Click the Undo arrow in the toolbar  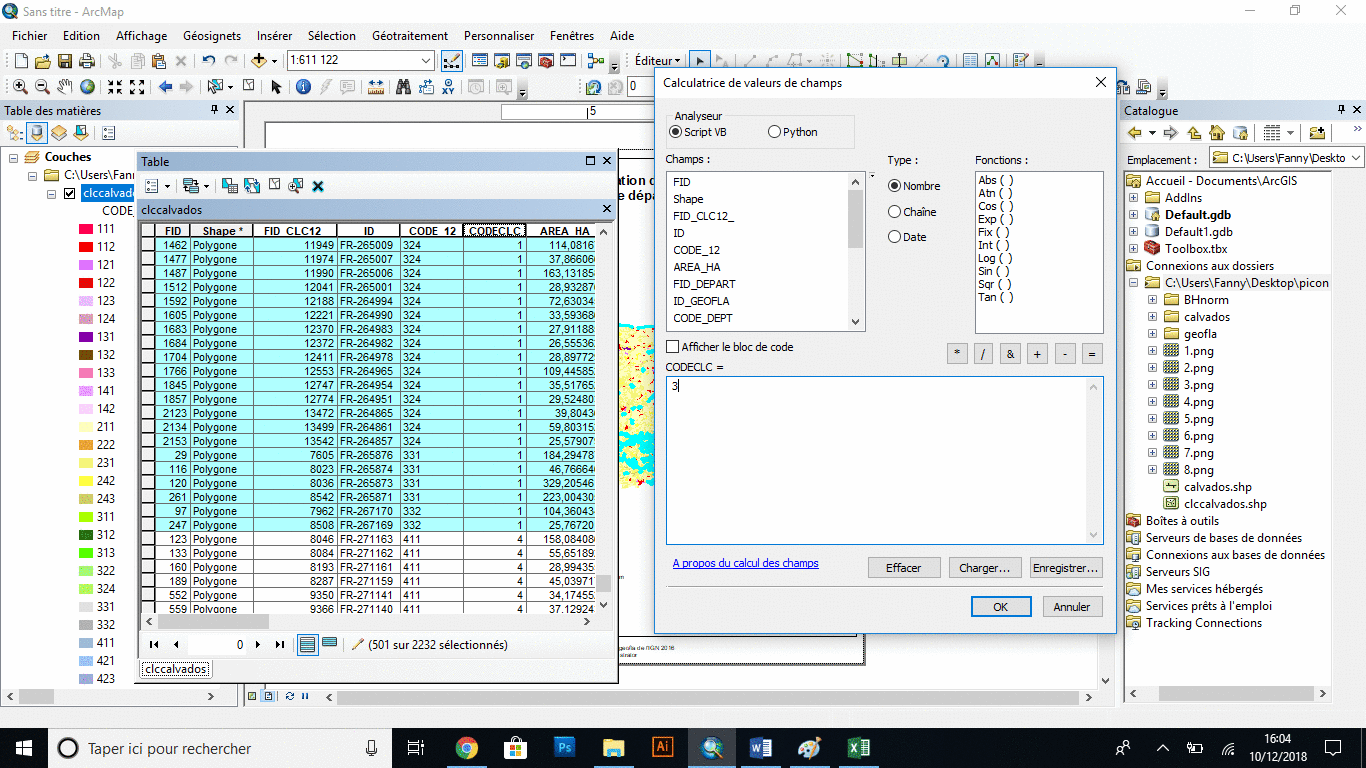(x=208, y=61)
